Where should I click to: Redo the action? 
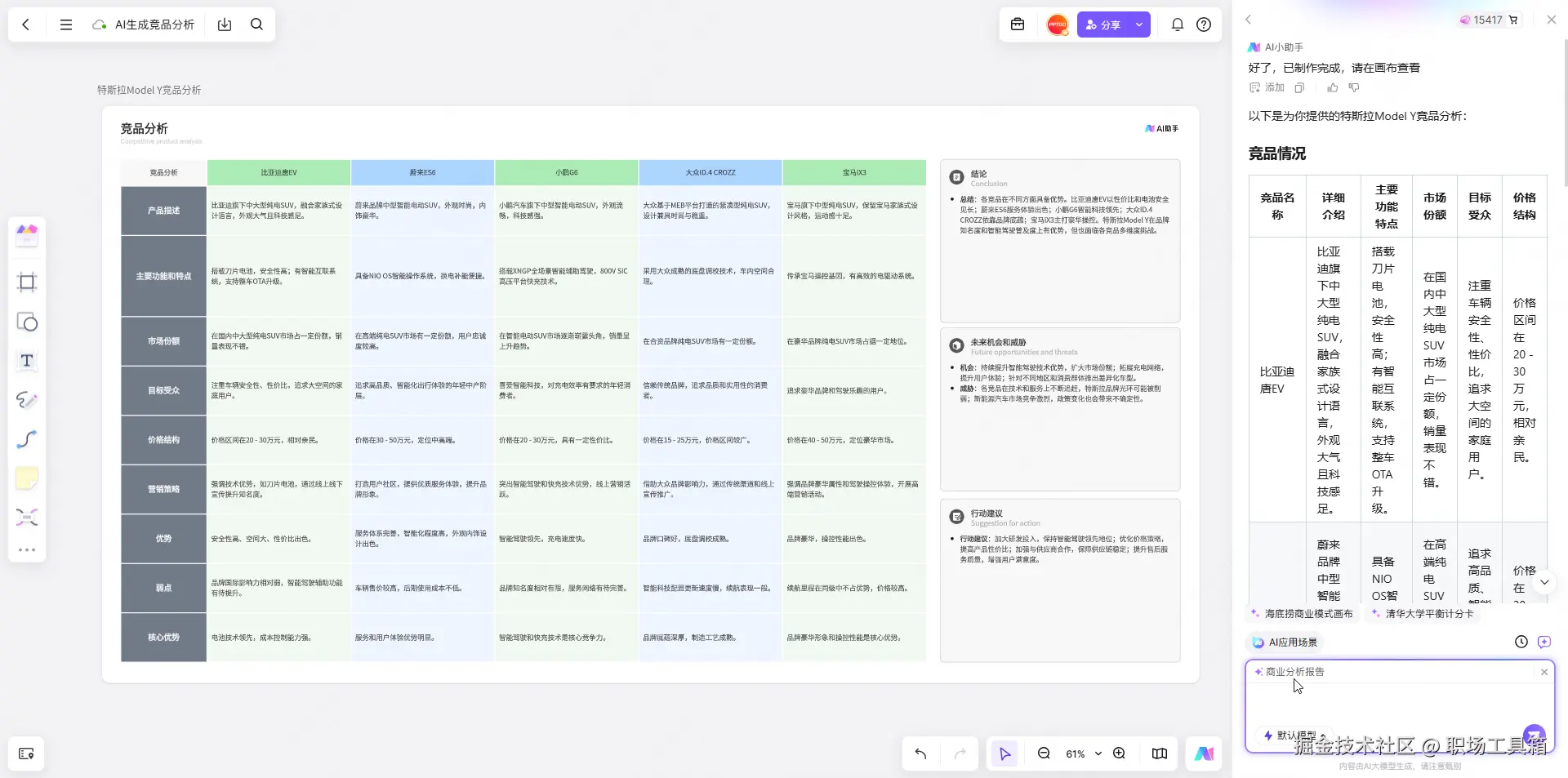pos(960,754)
